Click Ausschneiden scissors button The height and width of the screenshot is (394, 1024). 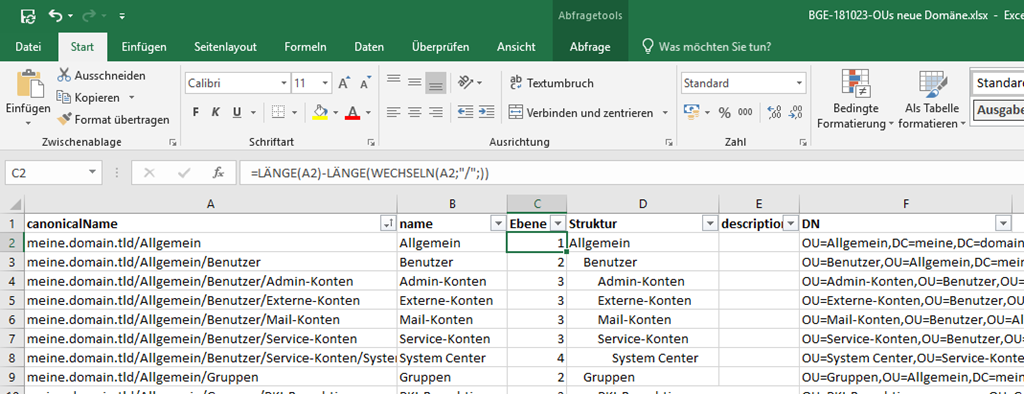coord(101,76)
